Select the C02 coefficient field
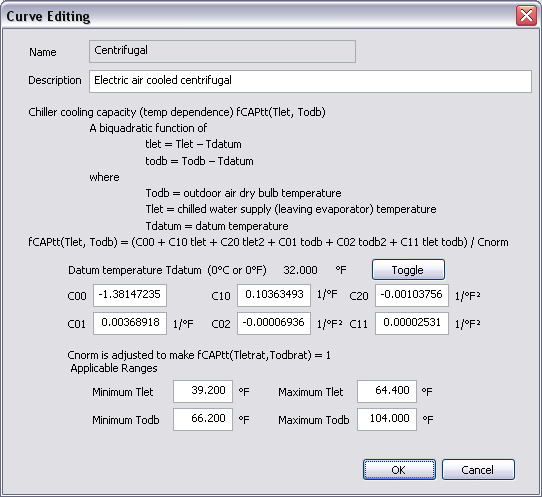Viewport: 542px width, 497px height. coord(274,323)
